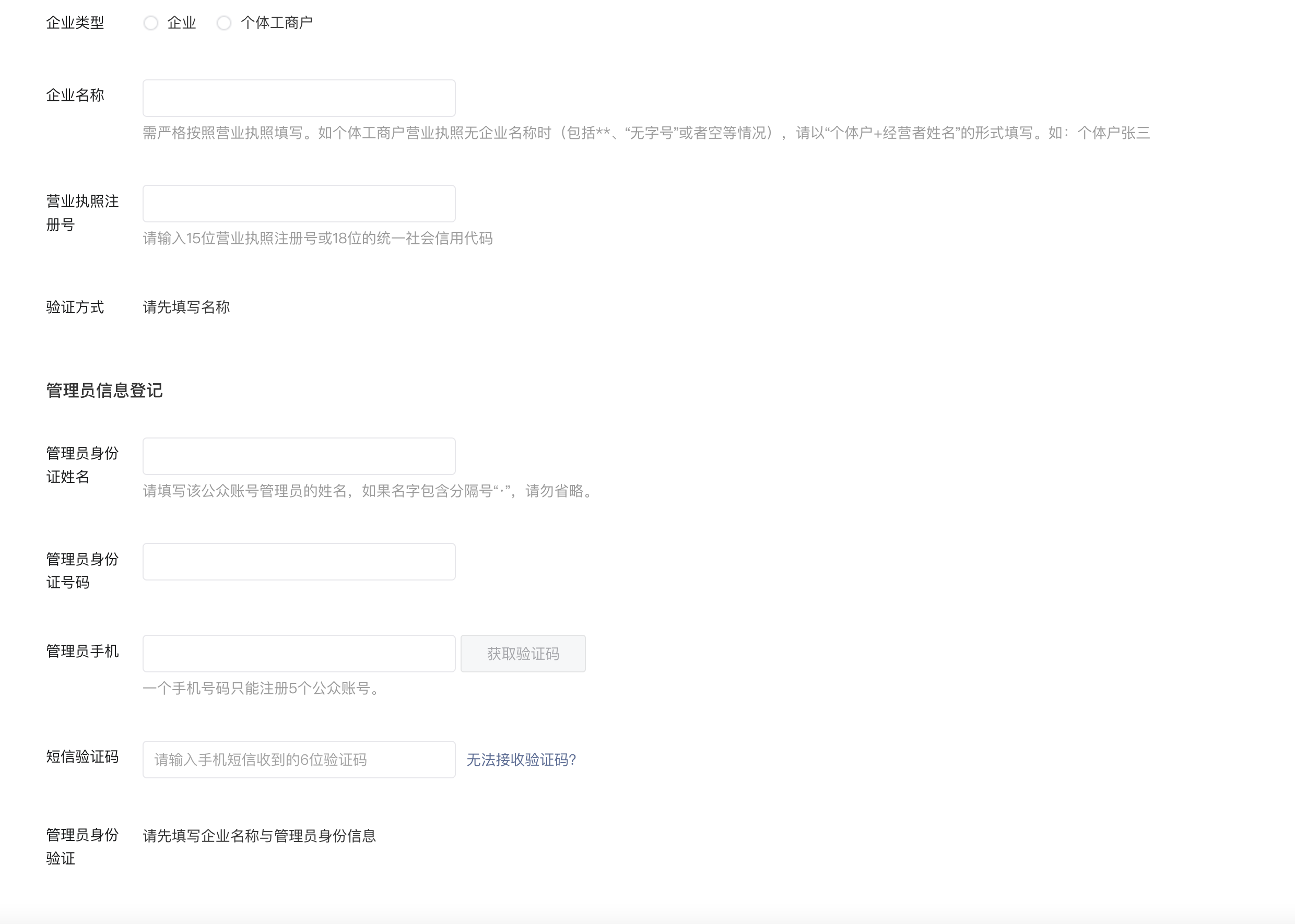Click the 需严格按照营业执照填写 hint text
Screen dimensions: 1295x924
pos(646,133)
